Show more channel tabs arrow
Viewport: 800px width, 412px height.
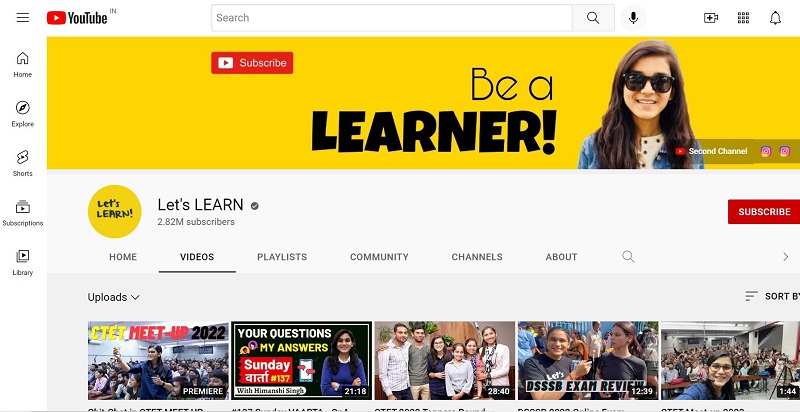[x=786, y=256]
